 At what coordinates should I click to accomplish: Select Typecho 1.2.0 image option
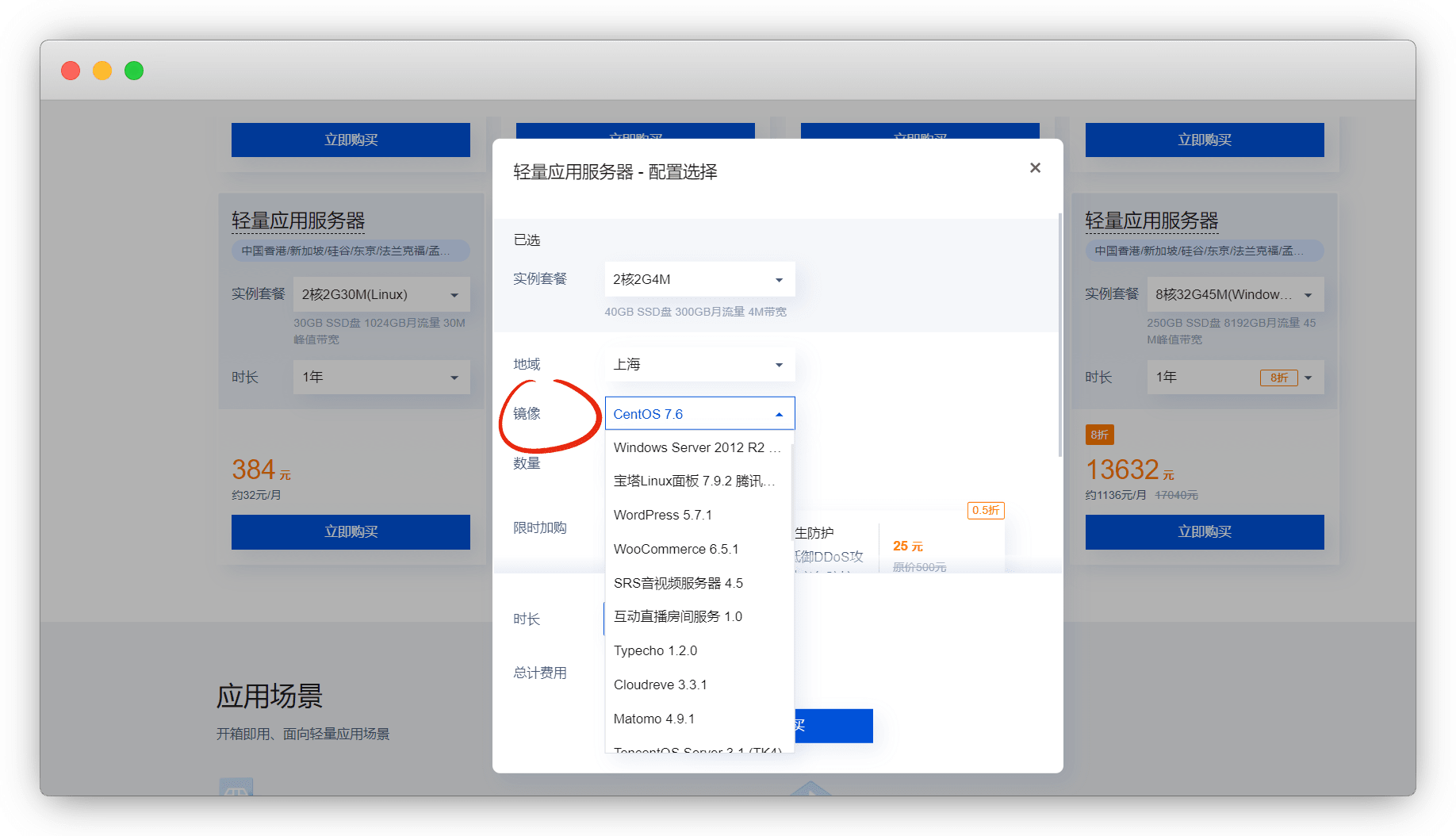click(655, 651)
